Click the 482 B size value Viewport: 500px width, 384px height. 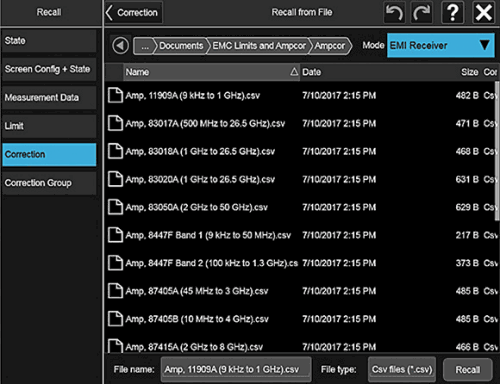point(467,96)
